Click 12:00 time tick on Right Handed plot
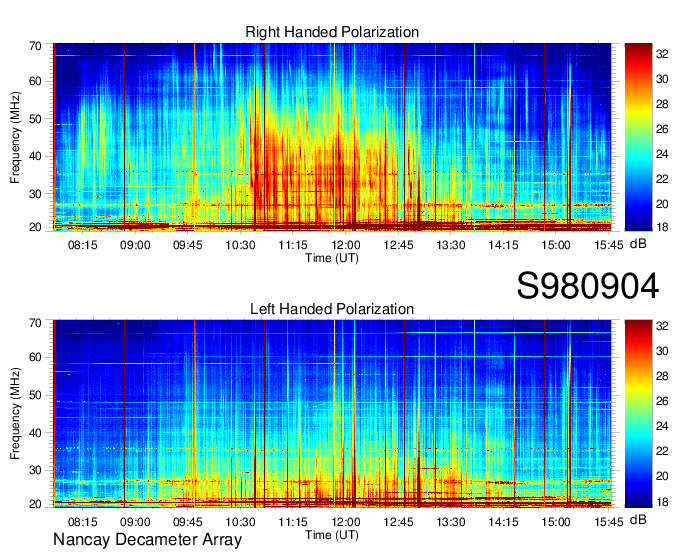680x552 pixels. point(346,245)
